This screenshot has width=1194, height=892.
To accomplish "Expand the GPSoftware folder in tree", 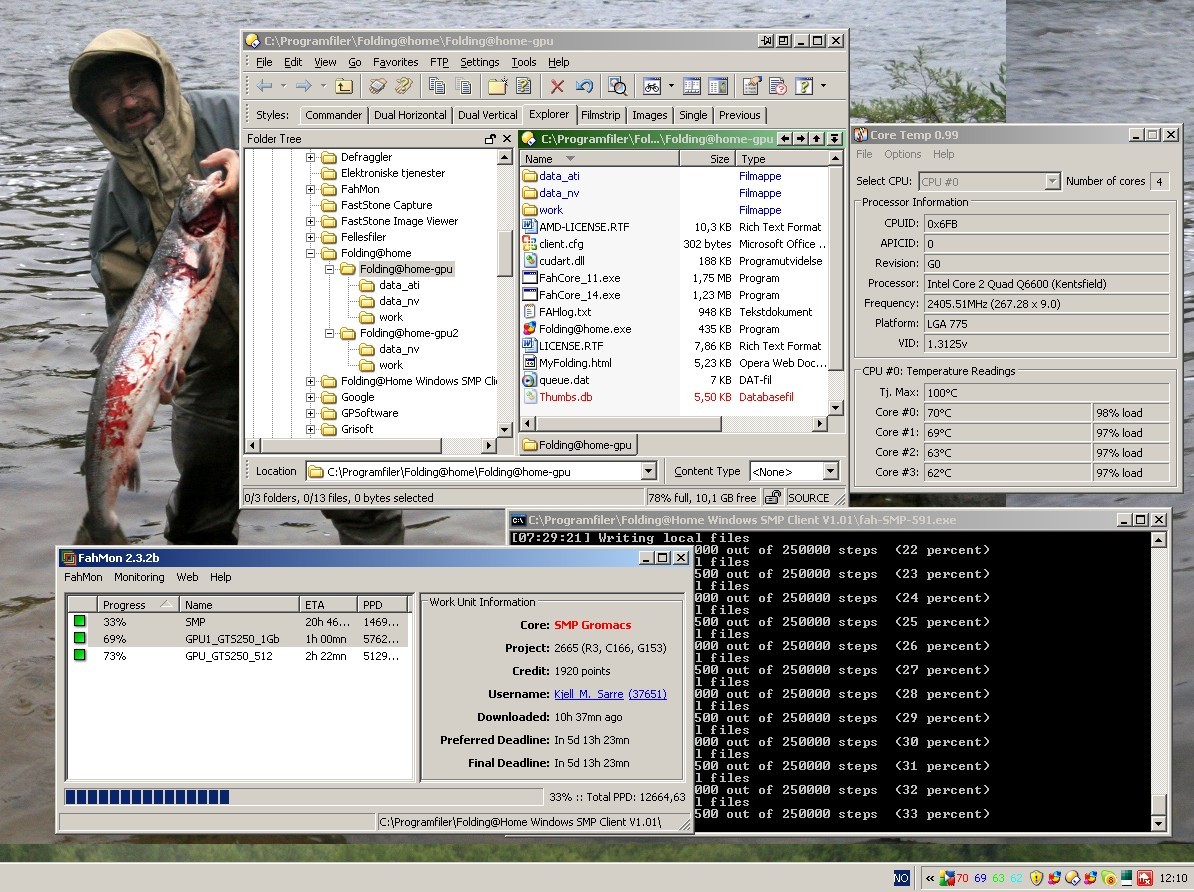I will coord(311,413).
